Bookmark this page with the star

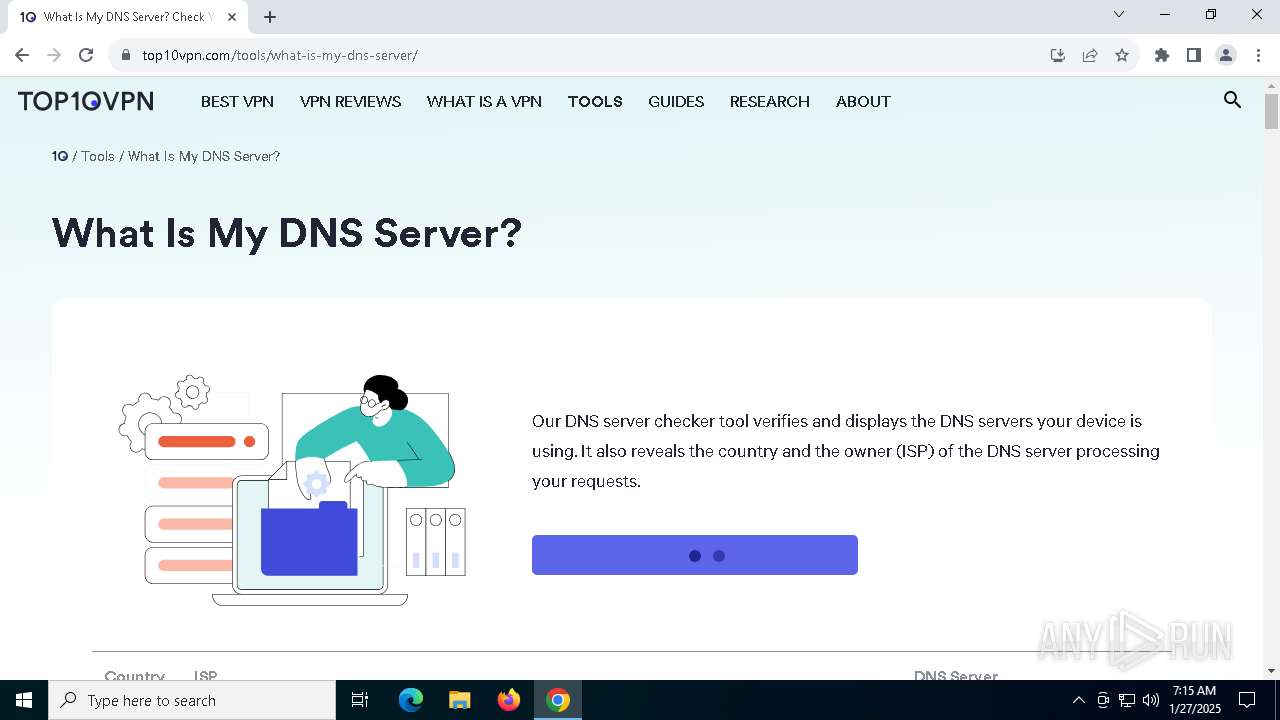click(x=1122, y=55)
